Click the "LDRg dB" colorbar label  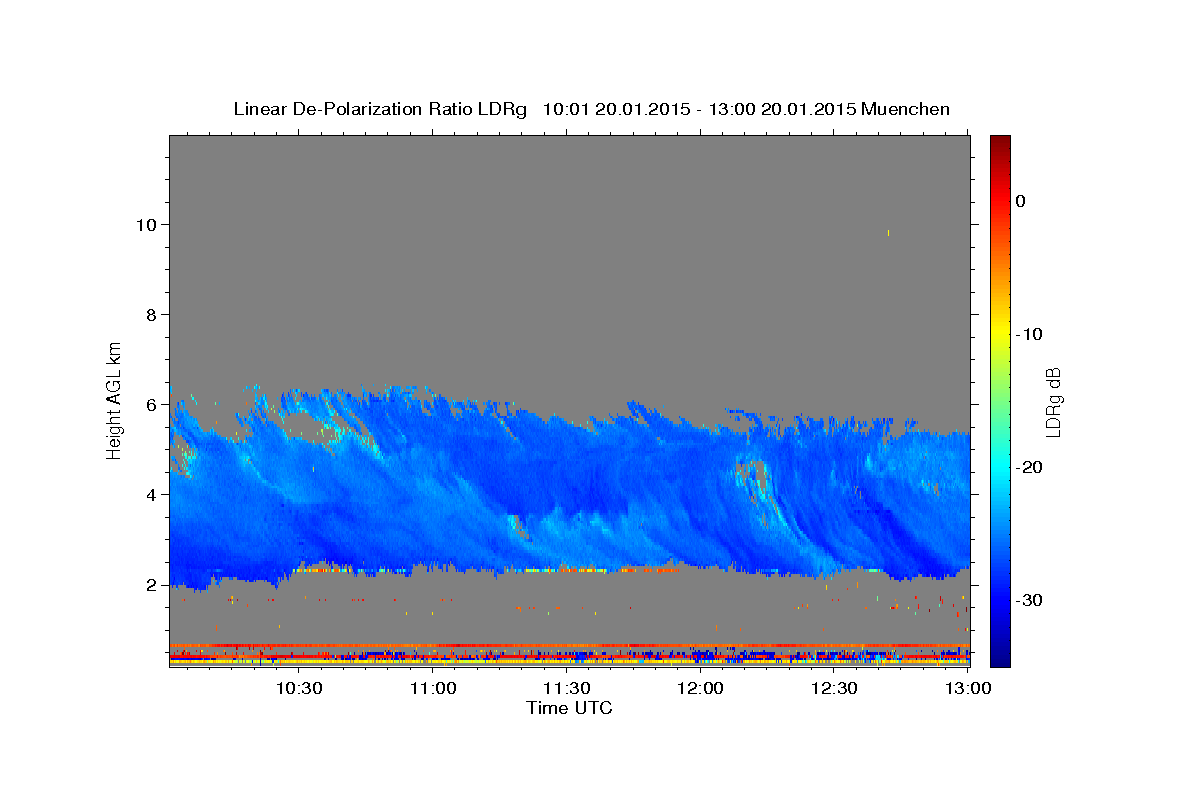[x=1052, y=402]
